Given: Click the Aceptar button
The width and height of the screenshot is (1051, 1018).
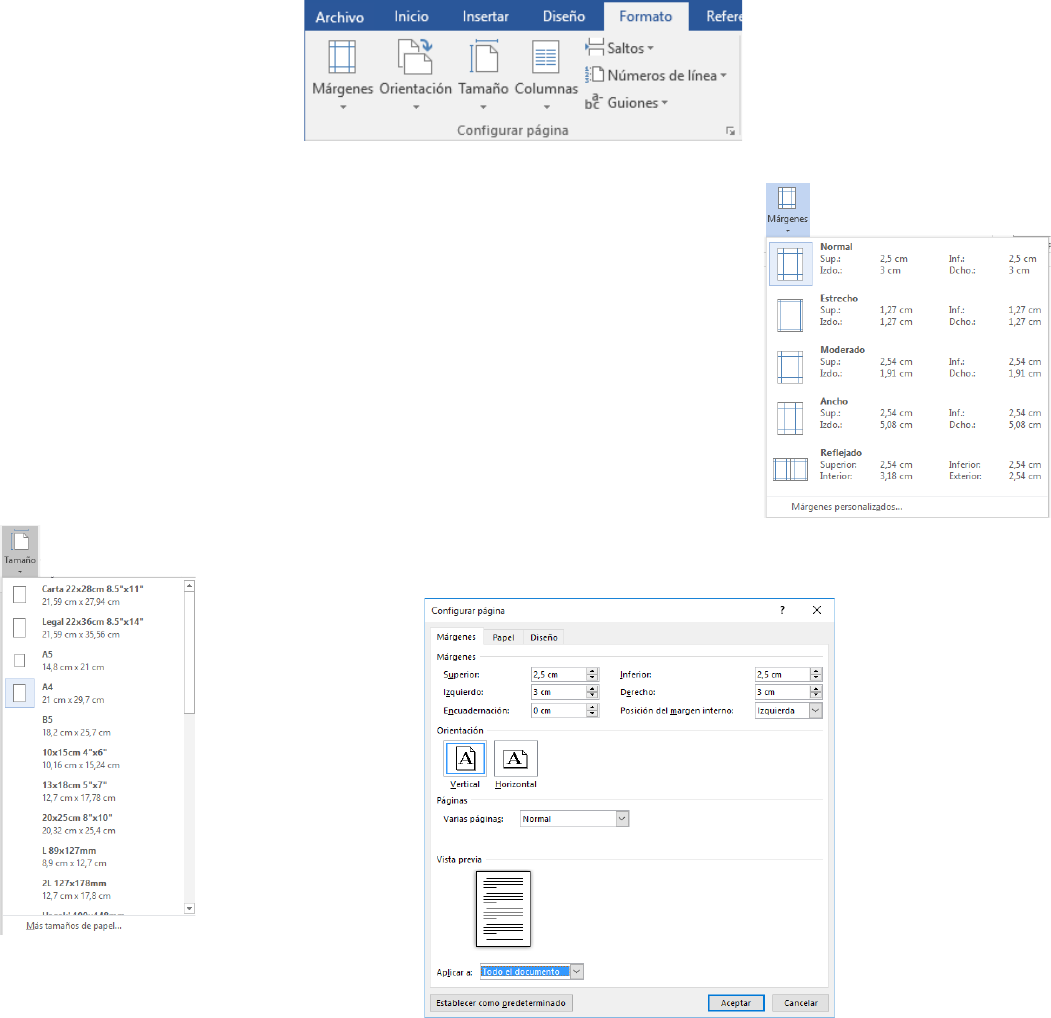Looking at the screenshot, I should coord(736,1003).
